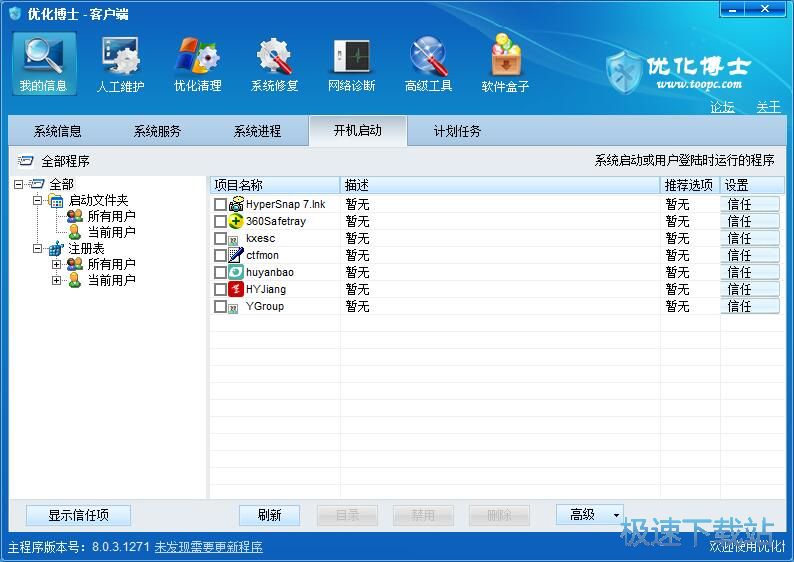This screenshot has width=794, height=562.
Task: Open the 论坛 link
Action: point(722,107)
